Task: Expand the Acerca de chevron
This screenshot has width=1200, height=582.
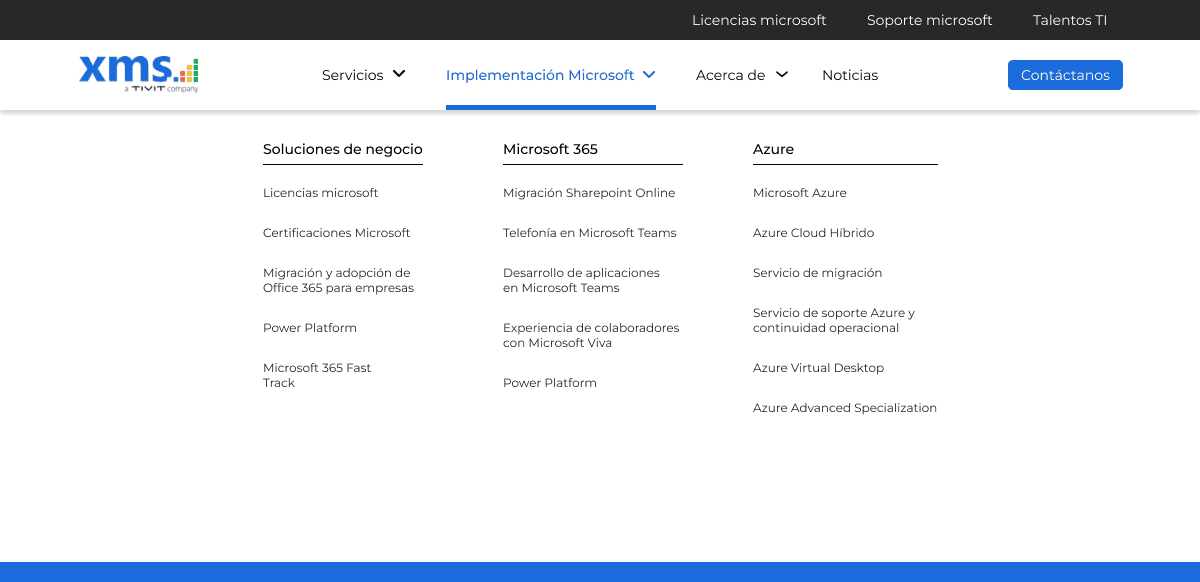Action: coord(782,74)
